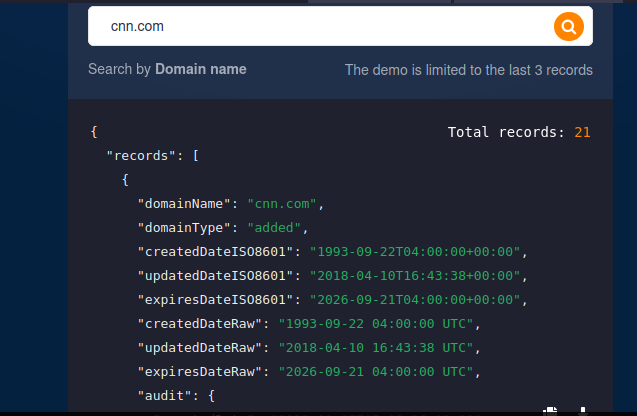Screen dimensions: 637x416
Task: Click the "expiresDateISO8601" key label
Action: pos(215,299)
